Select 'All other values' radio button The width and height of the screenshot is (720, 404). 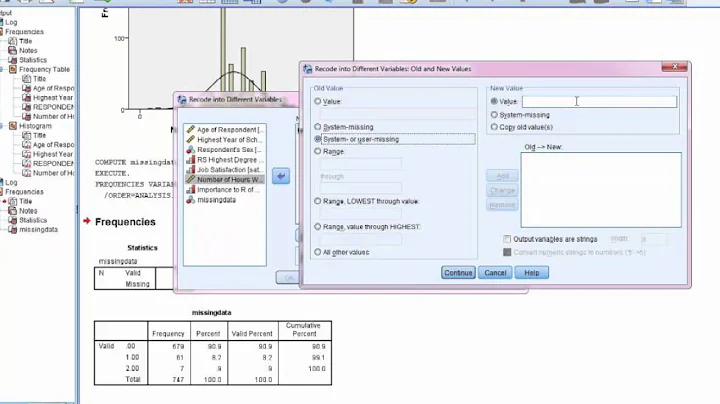tap(317, 252)
